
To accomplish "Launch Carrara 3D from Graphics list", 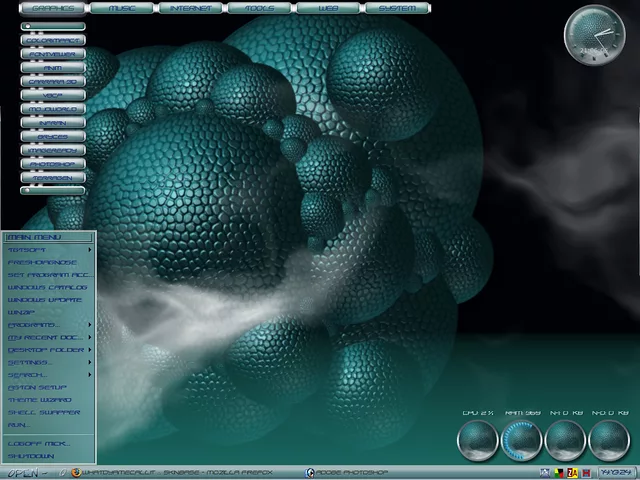I will point(52,82).
